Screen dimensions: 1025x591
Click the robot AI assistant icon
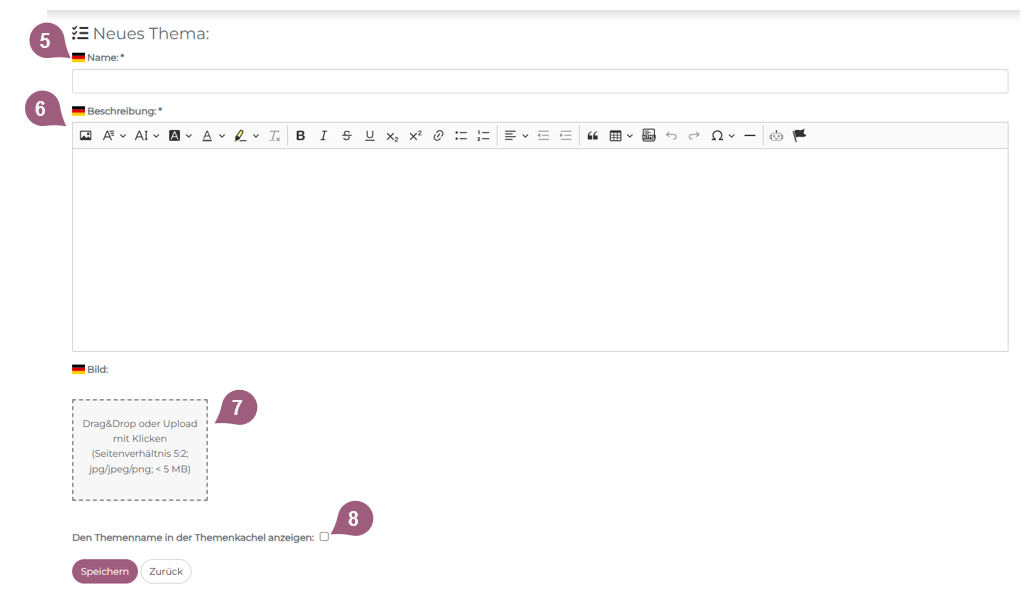tap(776, 136)
